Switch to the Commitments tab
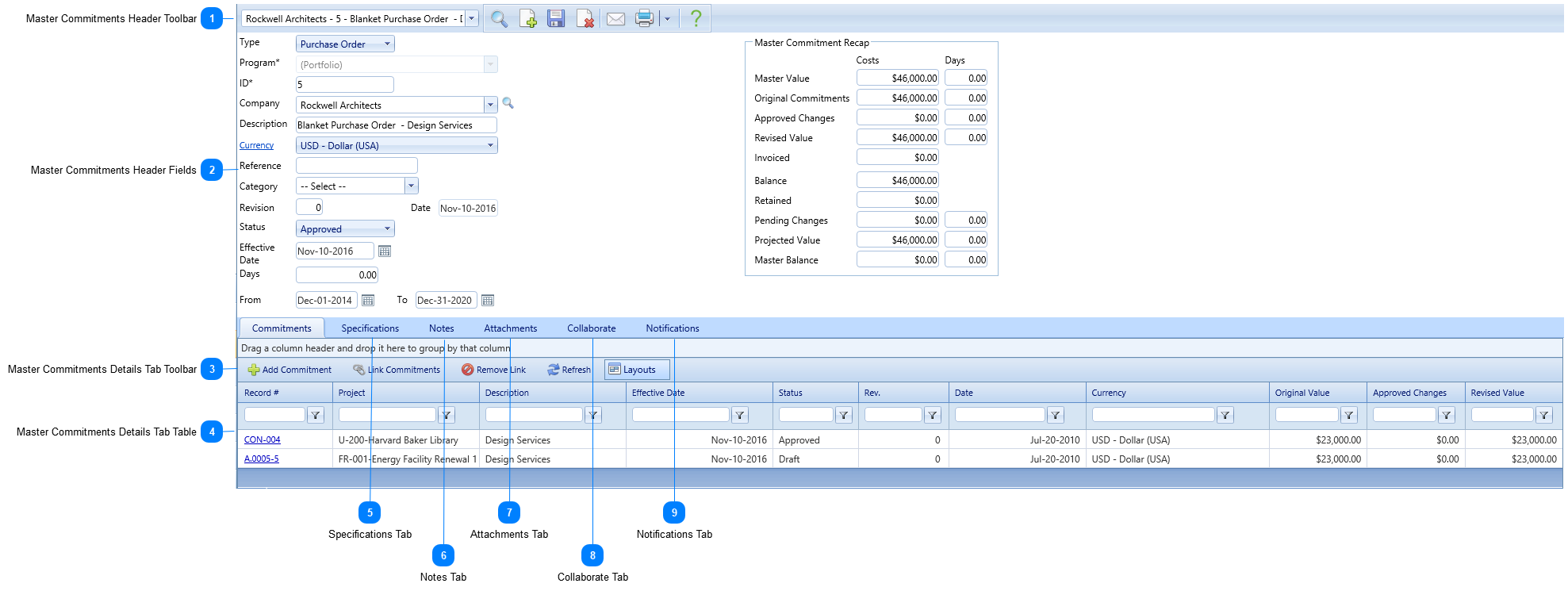The width and height of the screenshot is (1568, 591). click(282, 328)
